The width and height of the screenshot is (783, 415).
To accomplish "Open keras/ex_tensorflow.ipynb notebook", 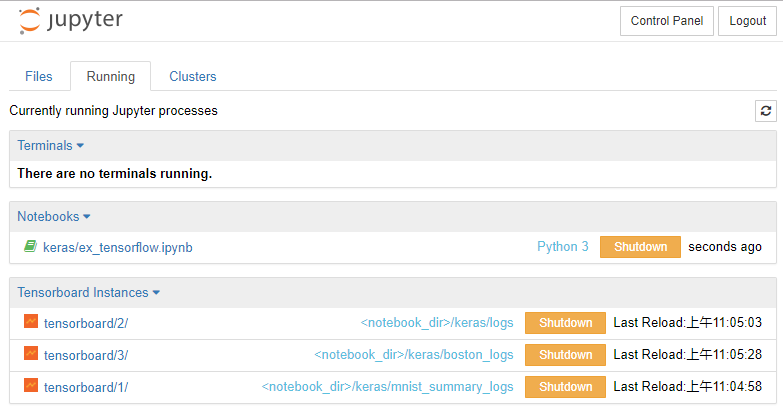I will tap(117, 248).
